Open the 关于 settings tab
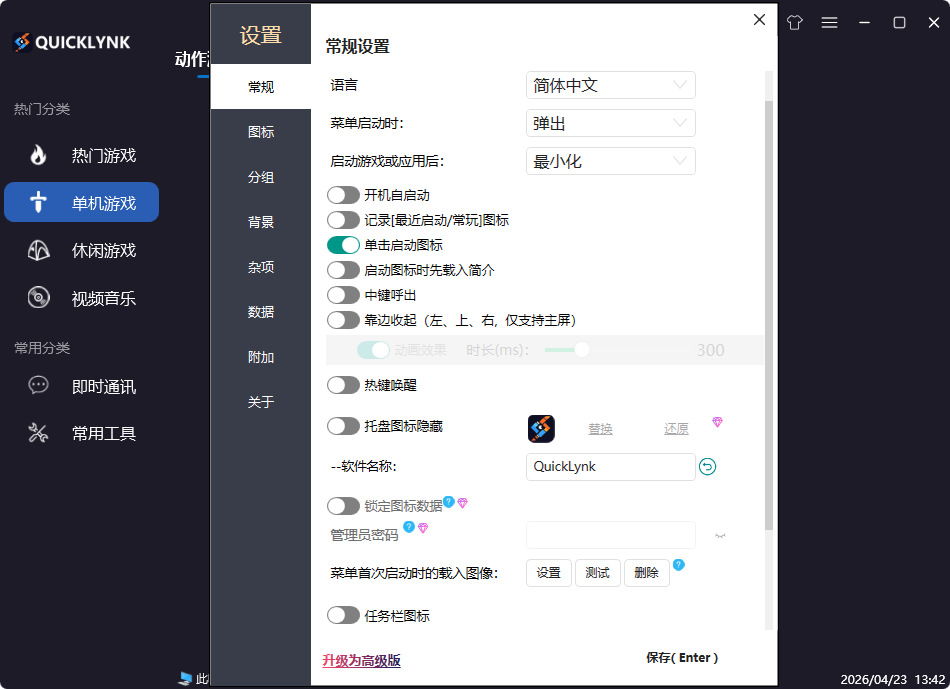This screenshot has width=950, height=689. [260, 402]
